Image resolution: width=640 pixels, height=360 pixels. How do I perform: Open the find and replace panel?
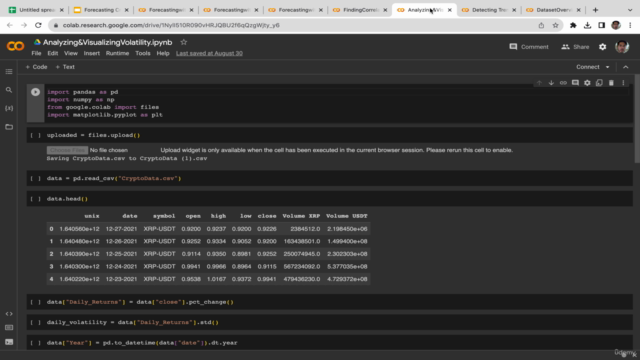[9, 90]
